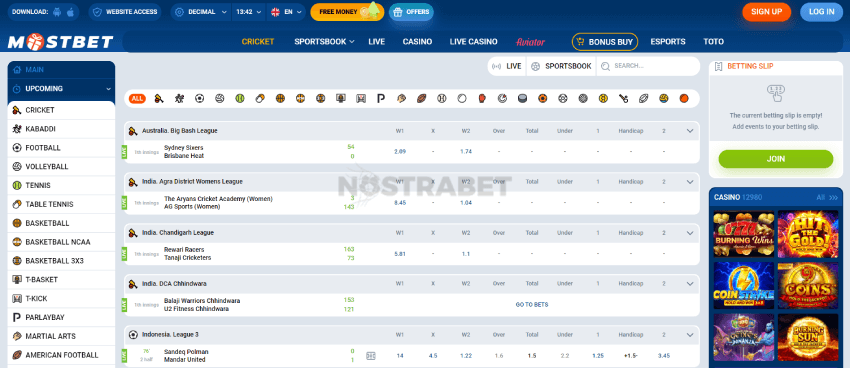Open the Offers button
Image resolution: width=850 pixels, height=368 pixels.
click(411, 12)
